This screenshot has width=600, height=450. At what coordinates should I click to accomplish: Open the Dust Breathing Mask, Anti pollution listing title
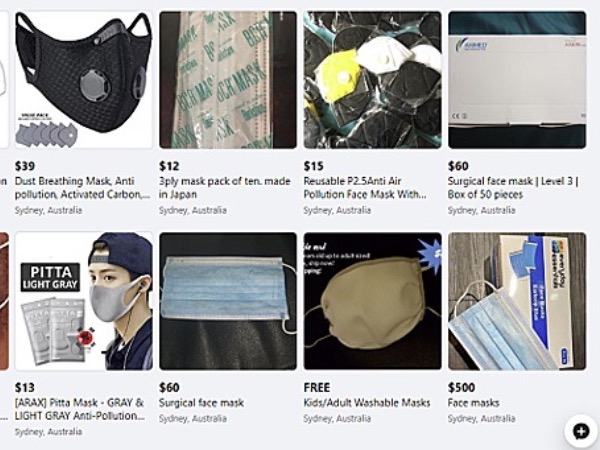(x=82, y=188)
